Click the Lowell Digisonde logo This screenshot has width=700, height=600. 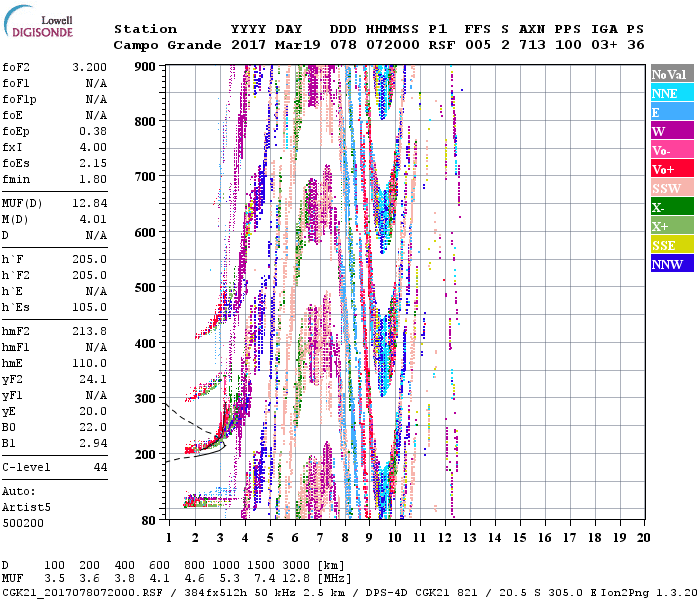pyautogui.click(x=39, y=22)
